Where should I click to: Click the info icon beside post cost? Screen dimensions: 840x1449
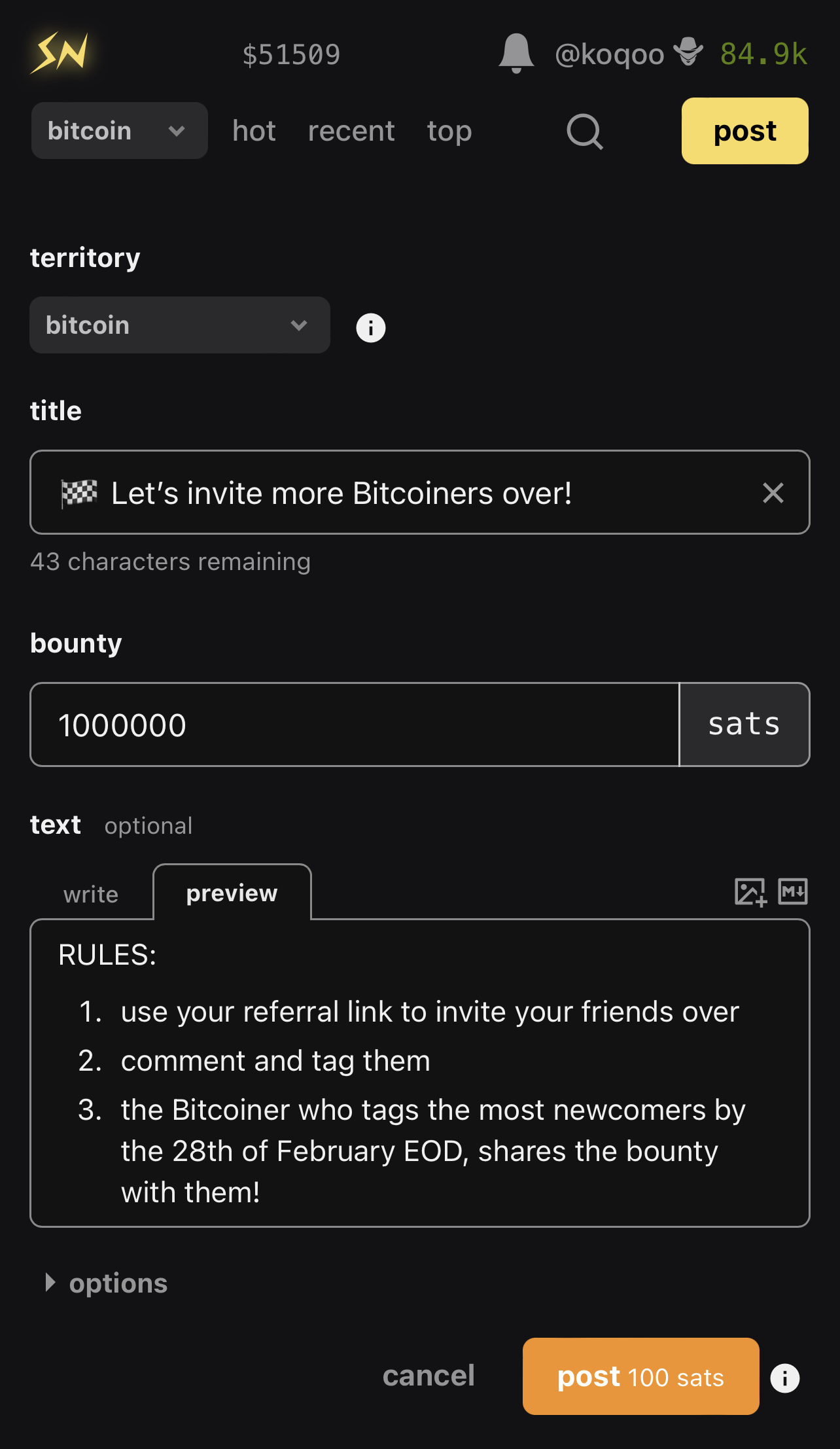point(785,1378)
